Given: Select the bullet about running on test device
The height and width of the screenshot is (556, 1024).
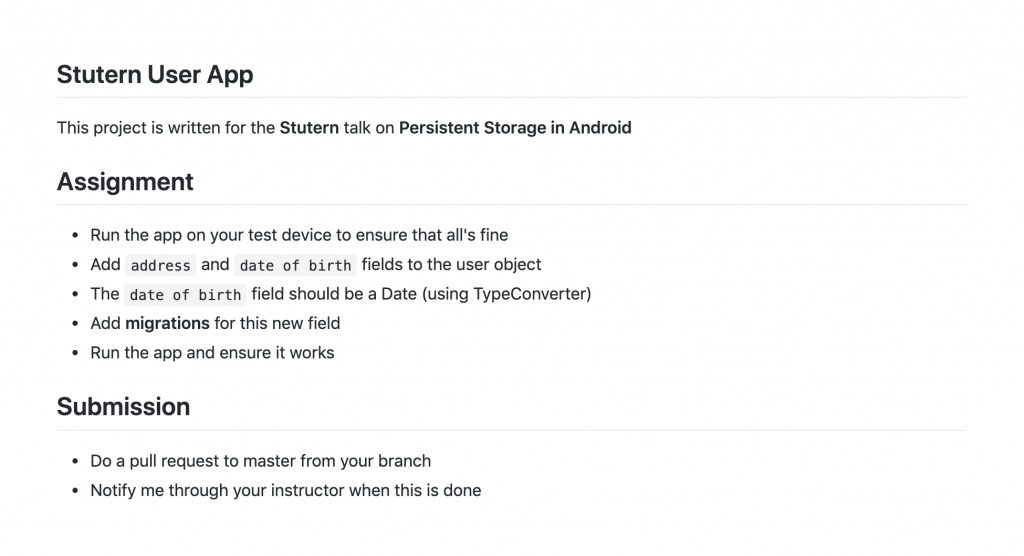Looking at the screenshot, I should (x=299, y=235).
